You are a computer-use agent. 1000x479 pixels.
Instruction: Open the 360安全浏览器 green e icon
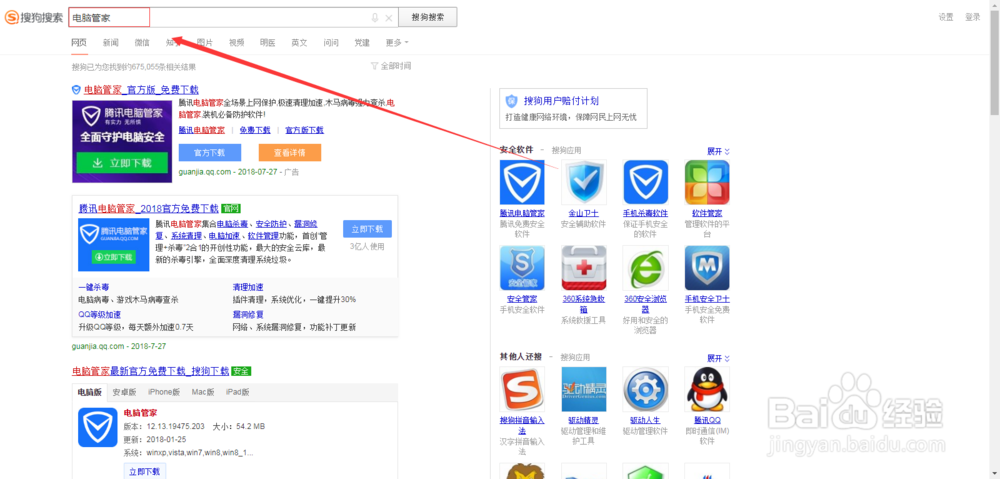[x=645, y=268]
